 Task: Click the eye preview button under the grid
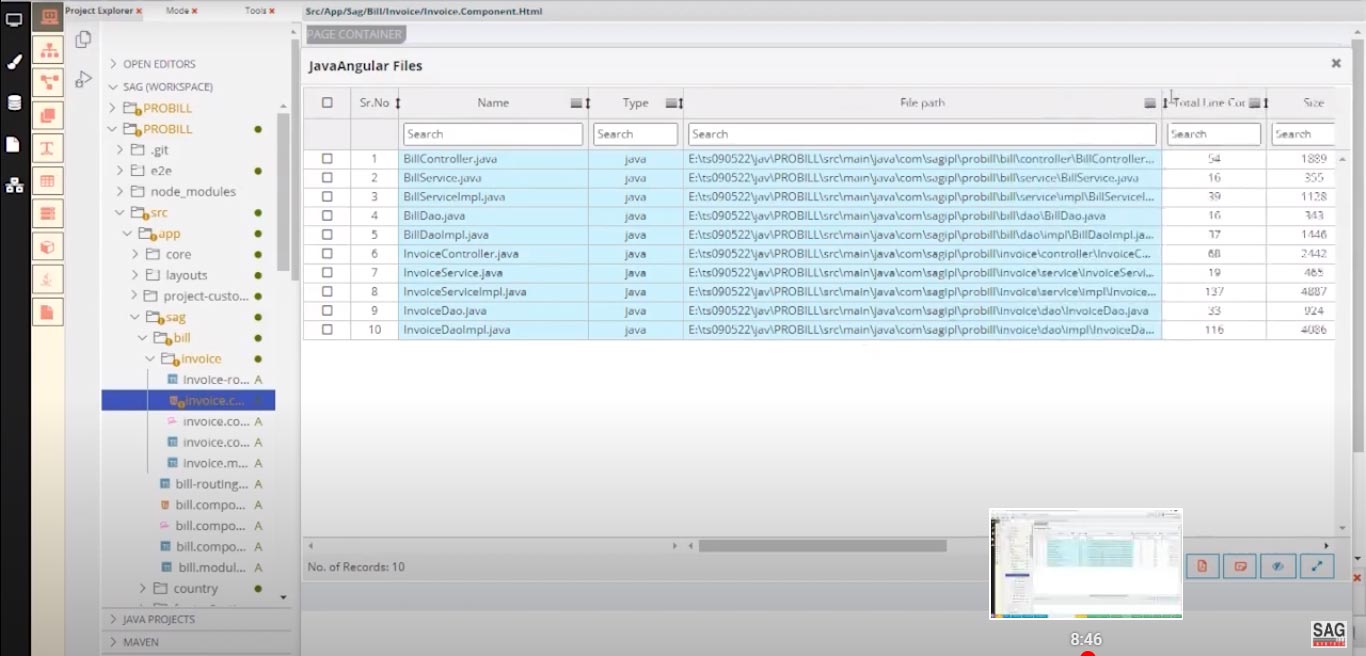(1278, 566)
